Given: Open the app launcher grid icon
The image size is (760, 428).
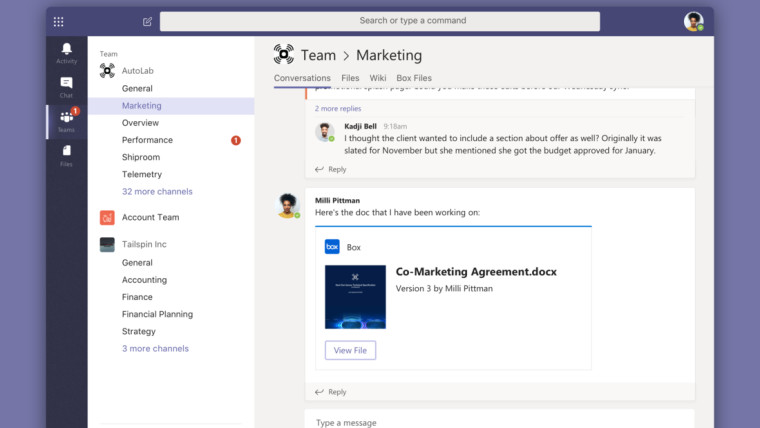Looking at the screenshot, I should pyautogui.click(x=59, y=22).
